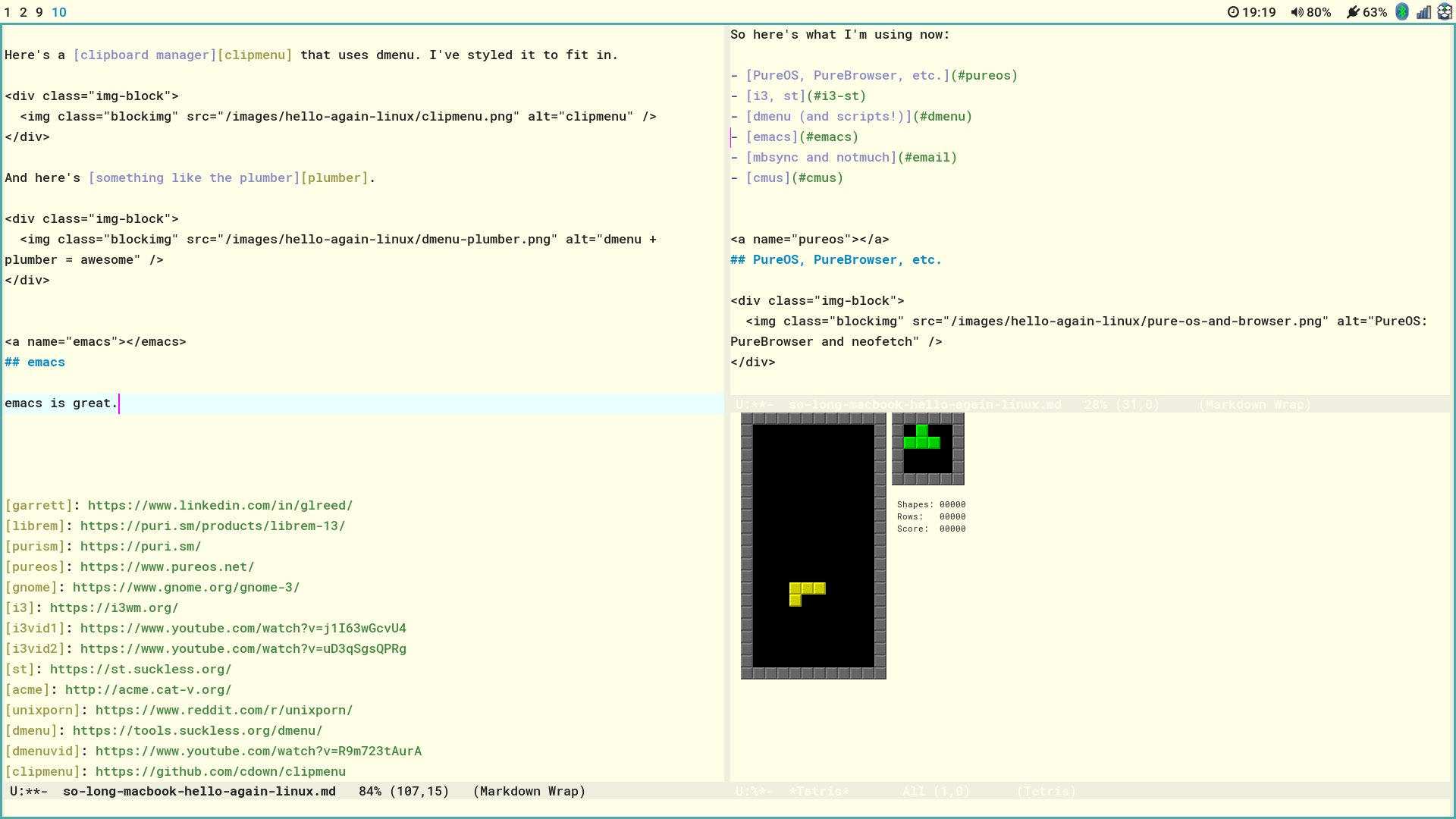Click the LinkedIn glreed profile link
Viewport: 1456px width, 819px height.
(220, 505)
